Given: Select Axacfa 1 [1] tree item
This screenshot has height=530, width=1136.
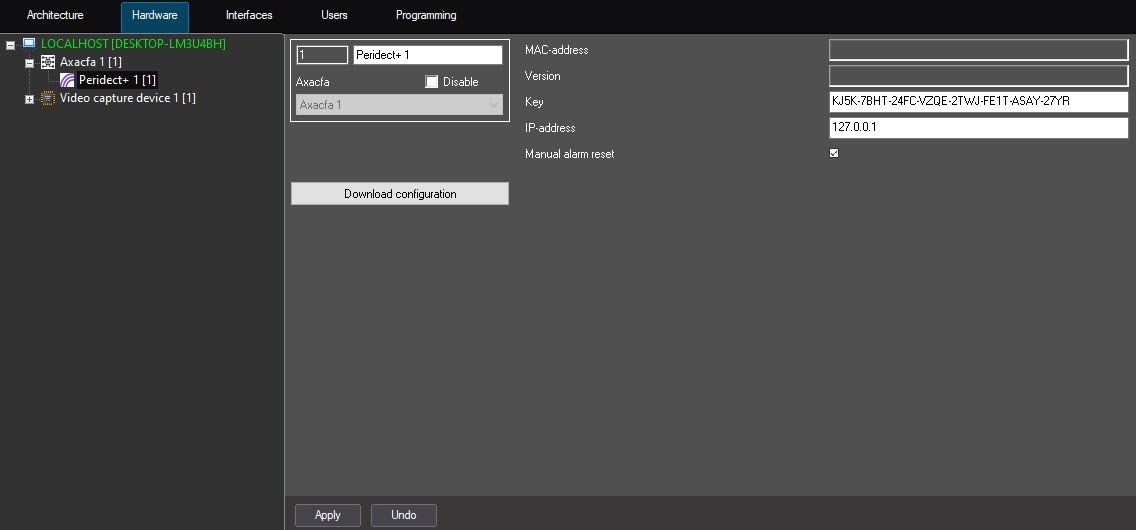Looking at the screenshot, I should click(91, 62).
